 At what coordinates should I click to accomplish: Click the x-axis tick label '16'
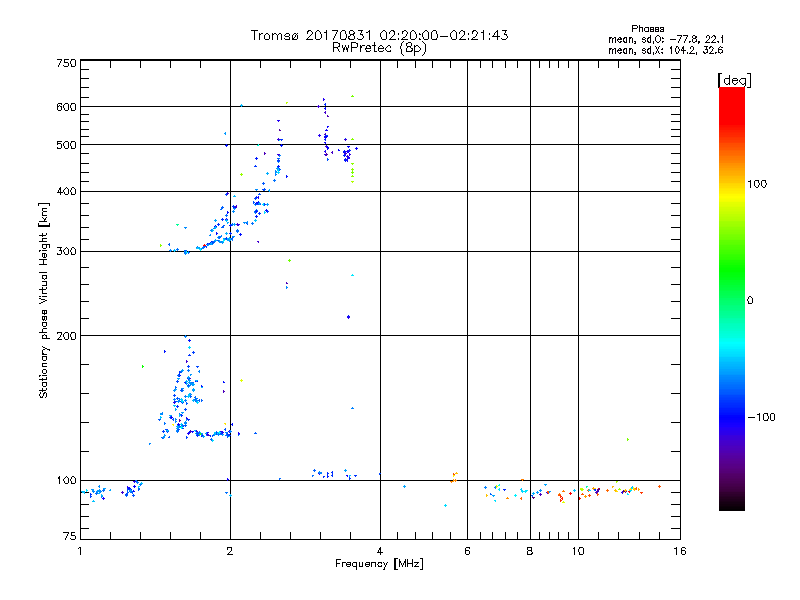coord(680,551)
